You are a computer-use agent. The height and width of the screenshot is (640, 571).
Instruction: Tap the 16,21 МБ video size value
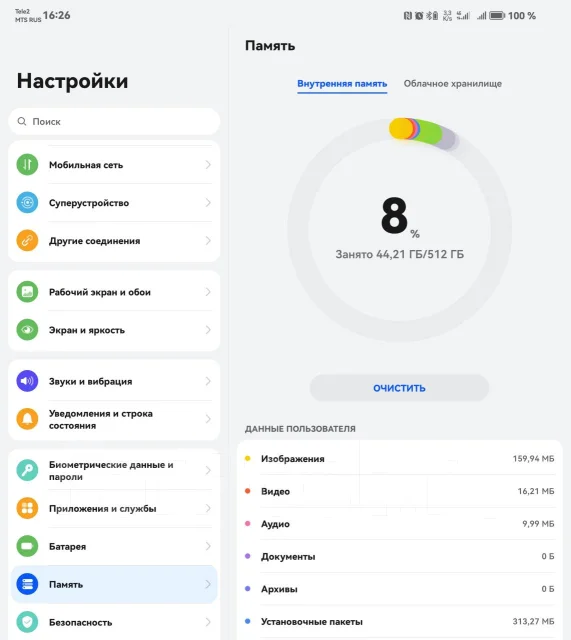click(x=536, y=491)
